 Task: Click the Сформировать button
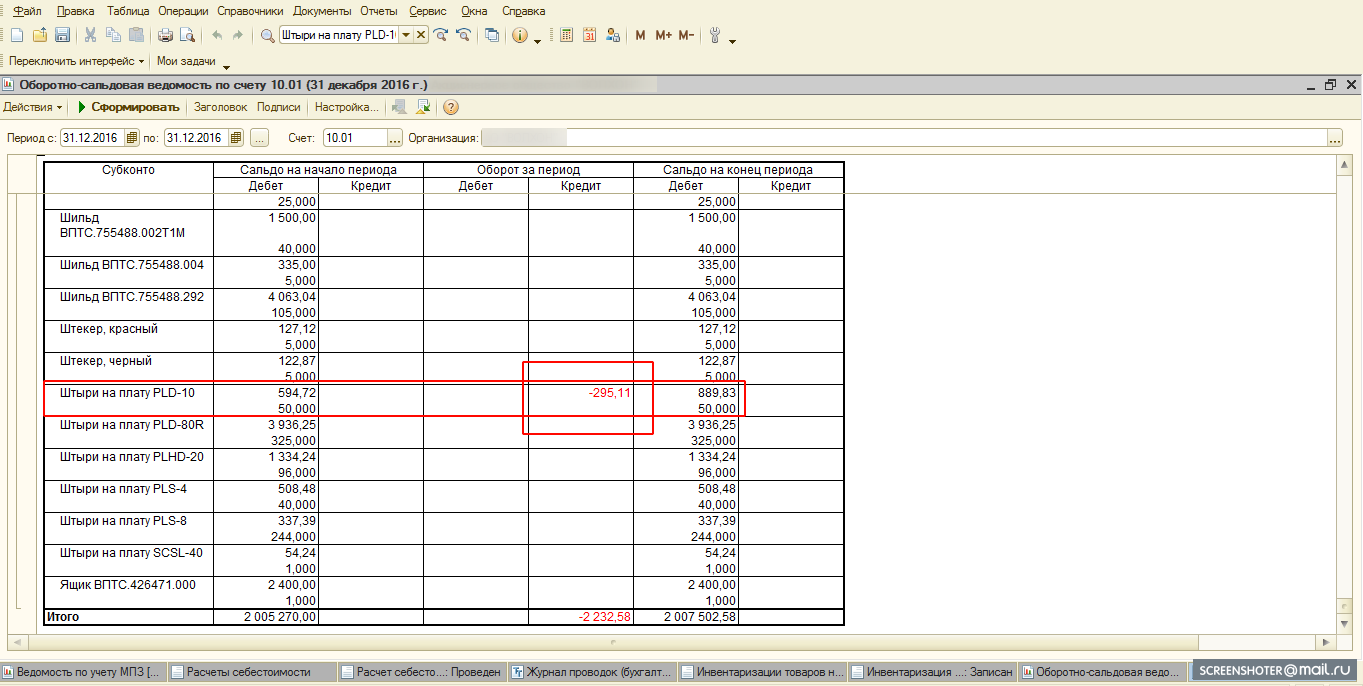coord(128,107)
